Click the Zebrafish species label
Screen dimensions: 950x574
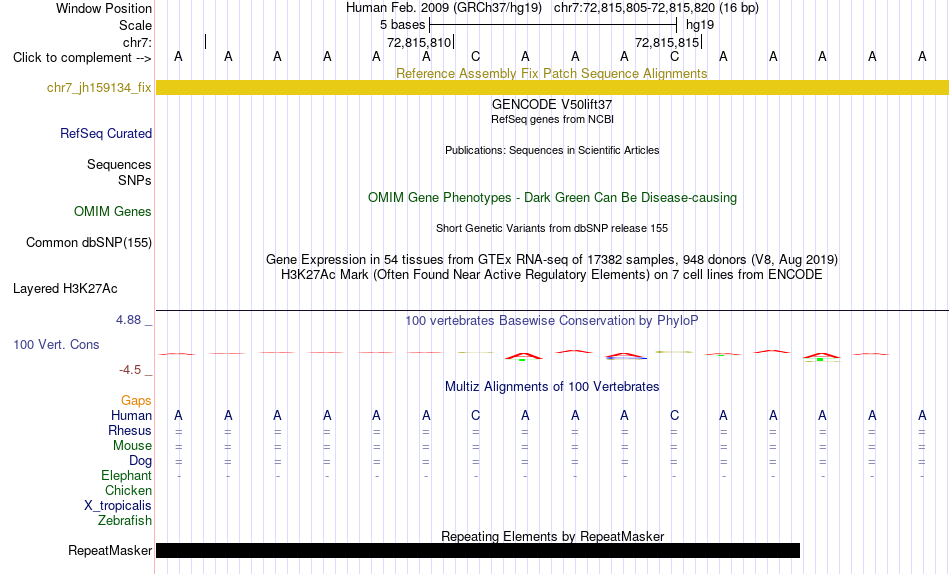point(125,520)
